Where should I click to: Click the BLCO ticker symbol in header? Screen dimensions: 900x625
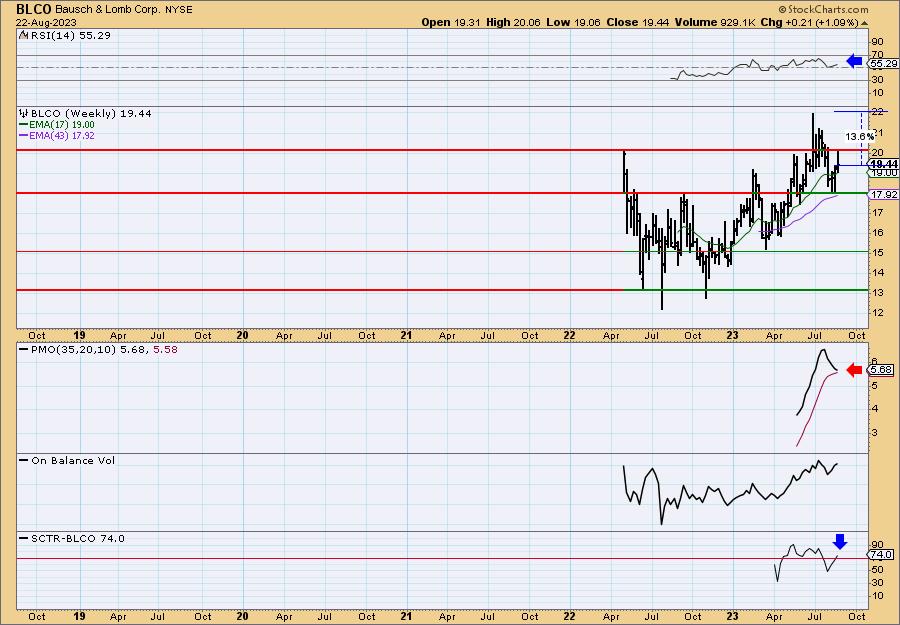34,9
